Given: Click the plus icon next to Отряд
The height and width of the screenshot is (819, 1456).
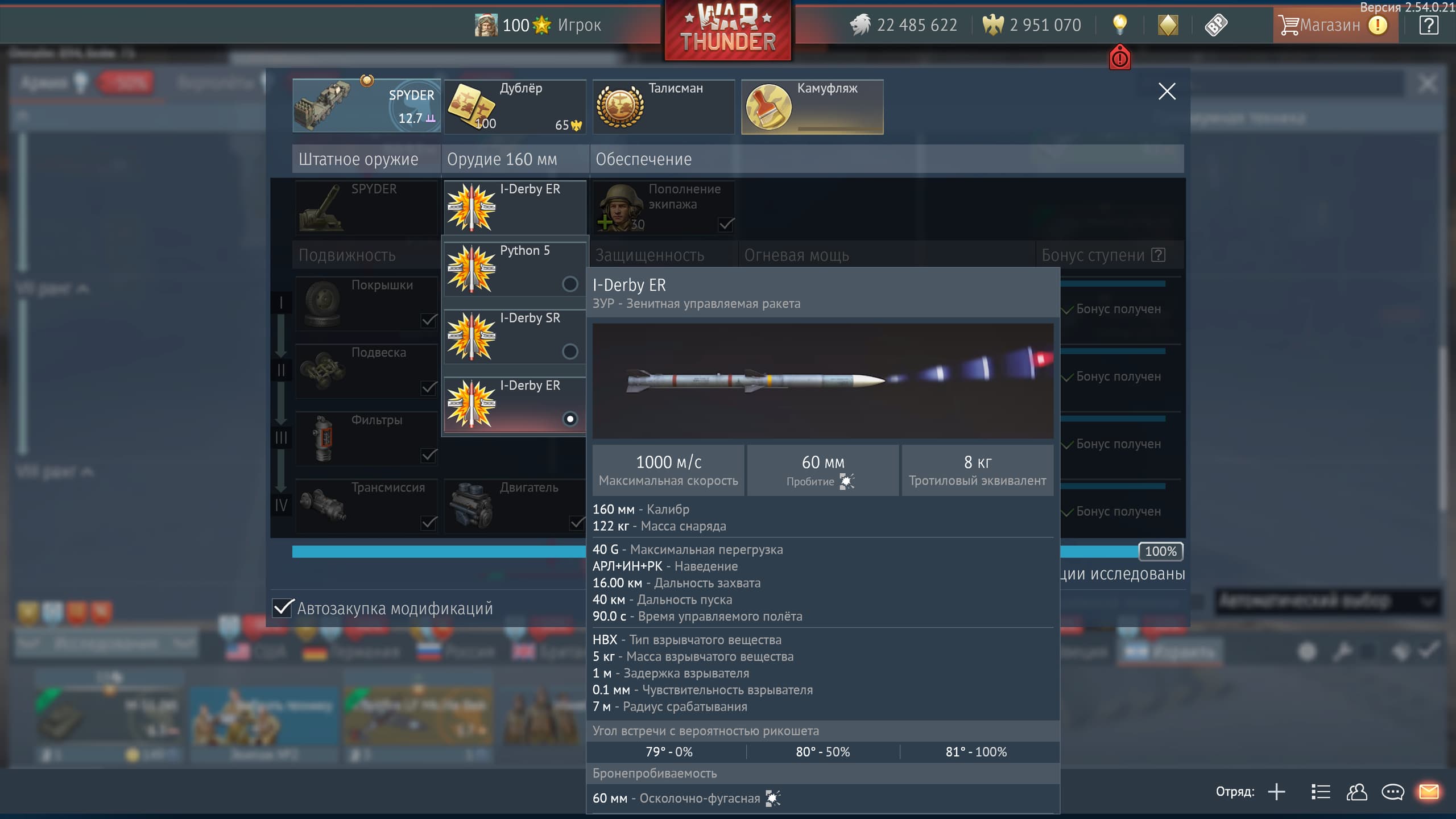Looking at the screenshot, I should click(1276, 791).
